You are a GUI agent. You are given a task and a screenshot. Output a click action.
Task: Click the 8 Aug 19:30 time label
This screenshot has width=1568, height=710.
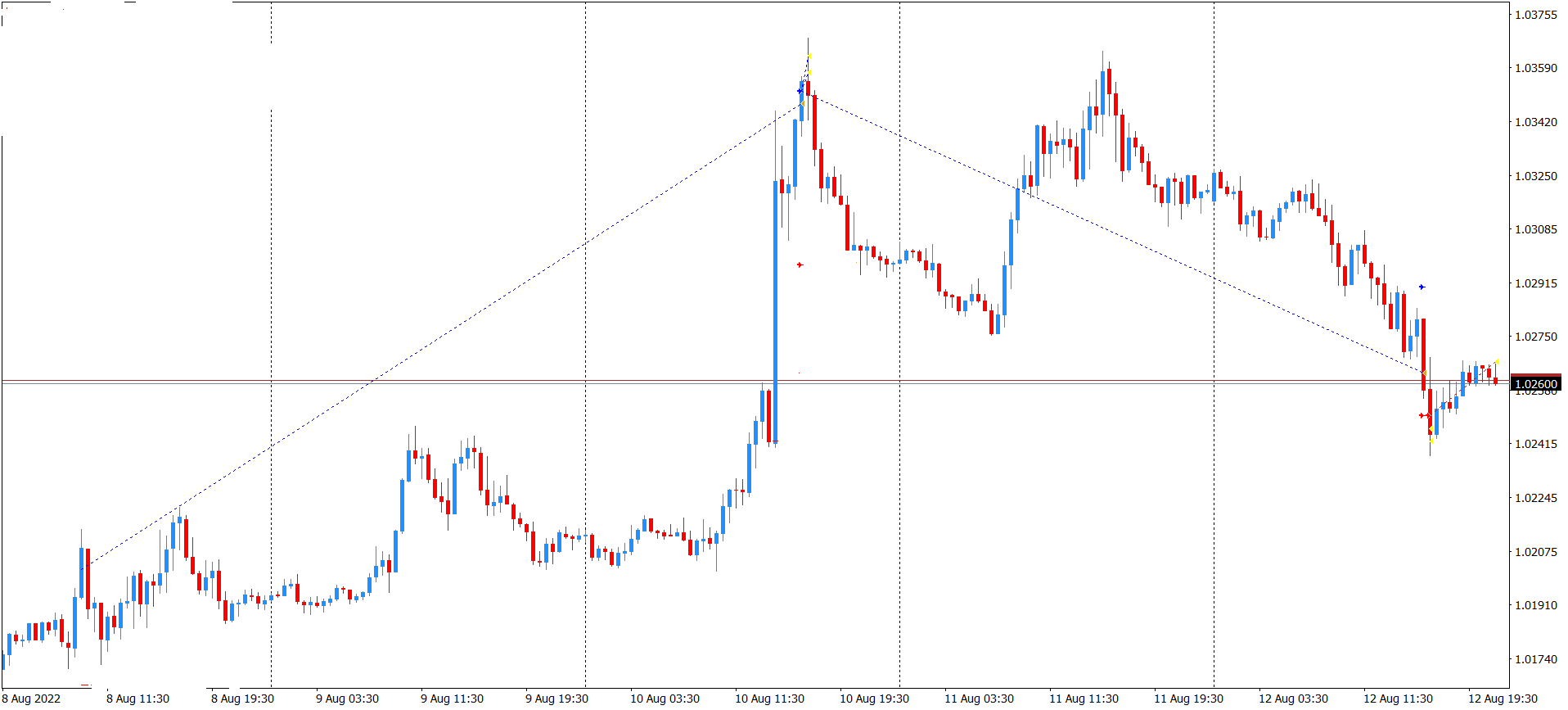(242, 699)
